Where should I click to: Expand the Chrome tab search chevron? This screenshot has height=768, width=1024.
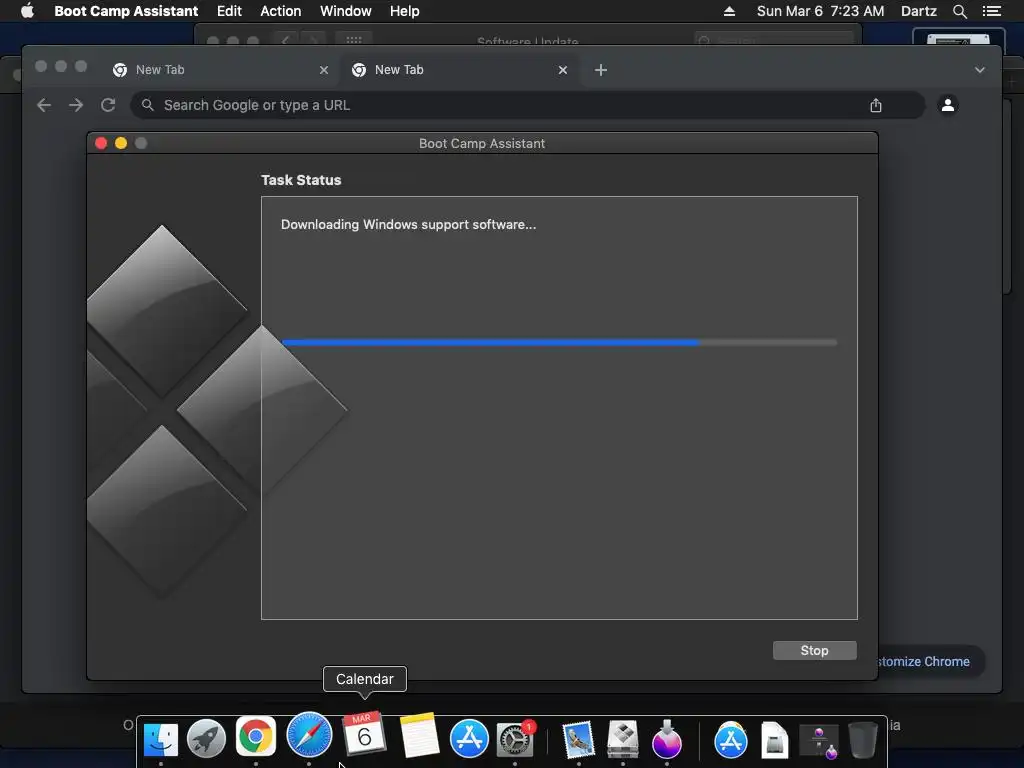point(980,70)
